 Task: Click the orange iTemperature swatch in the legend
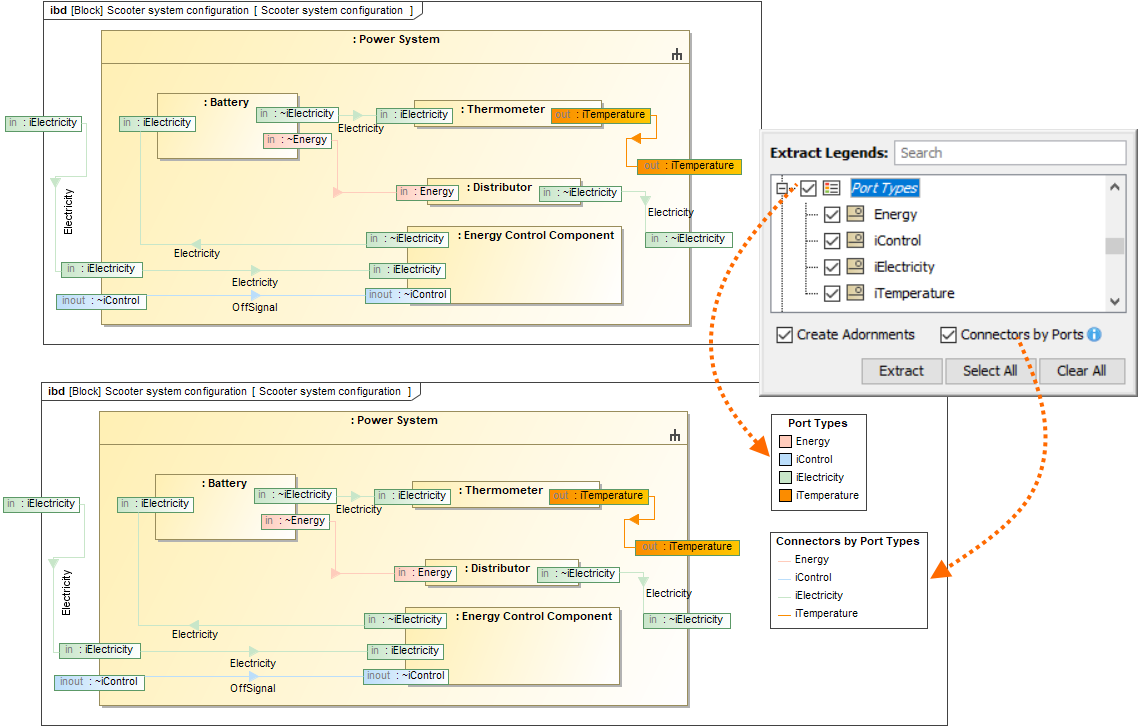(x=785, y=495)
